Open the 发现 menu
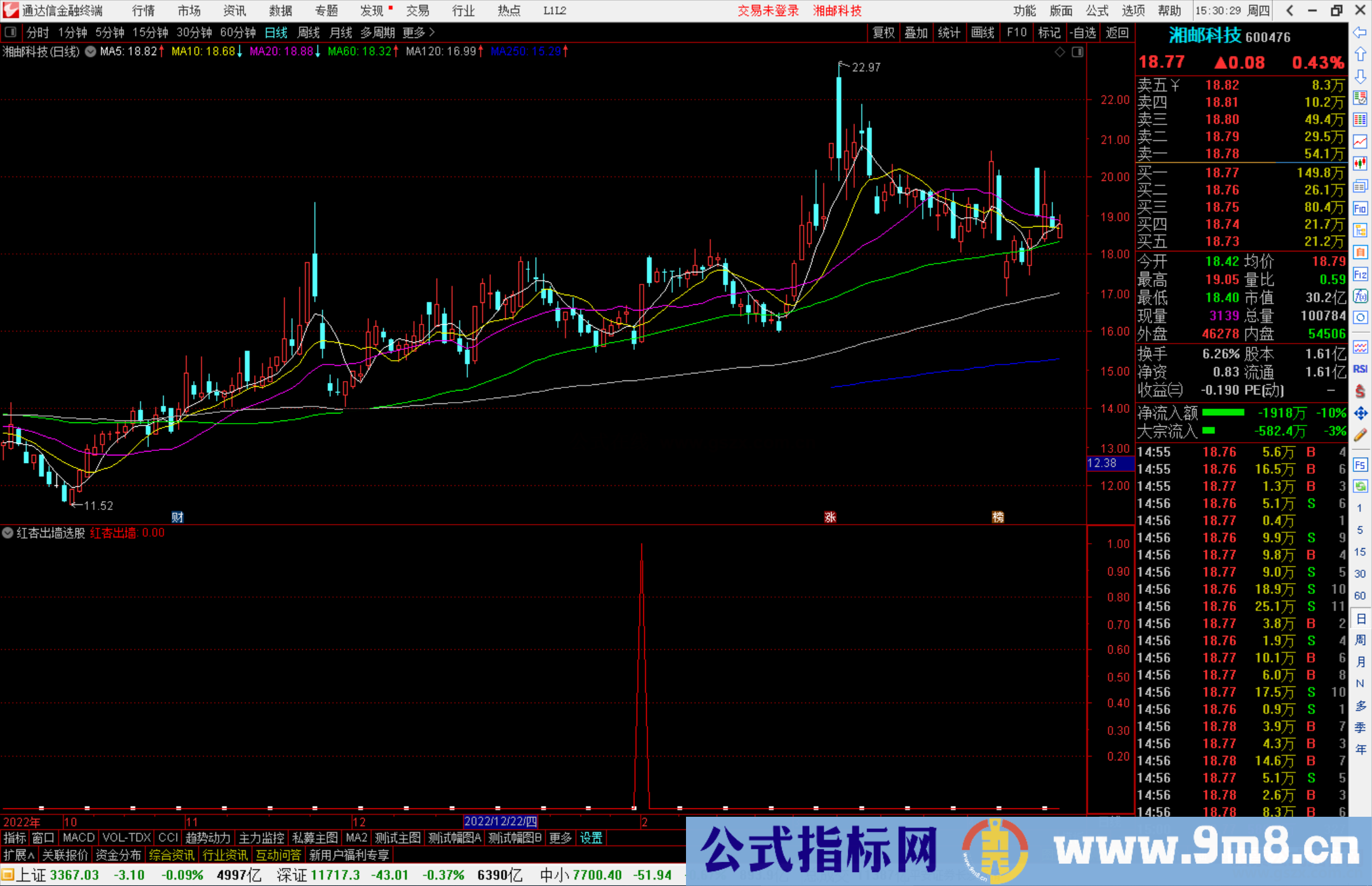This screenshot has width=1372, height=886. [x=372, y=11]
